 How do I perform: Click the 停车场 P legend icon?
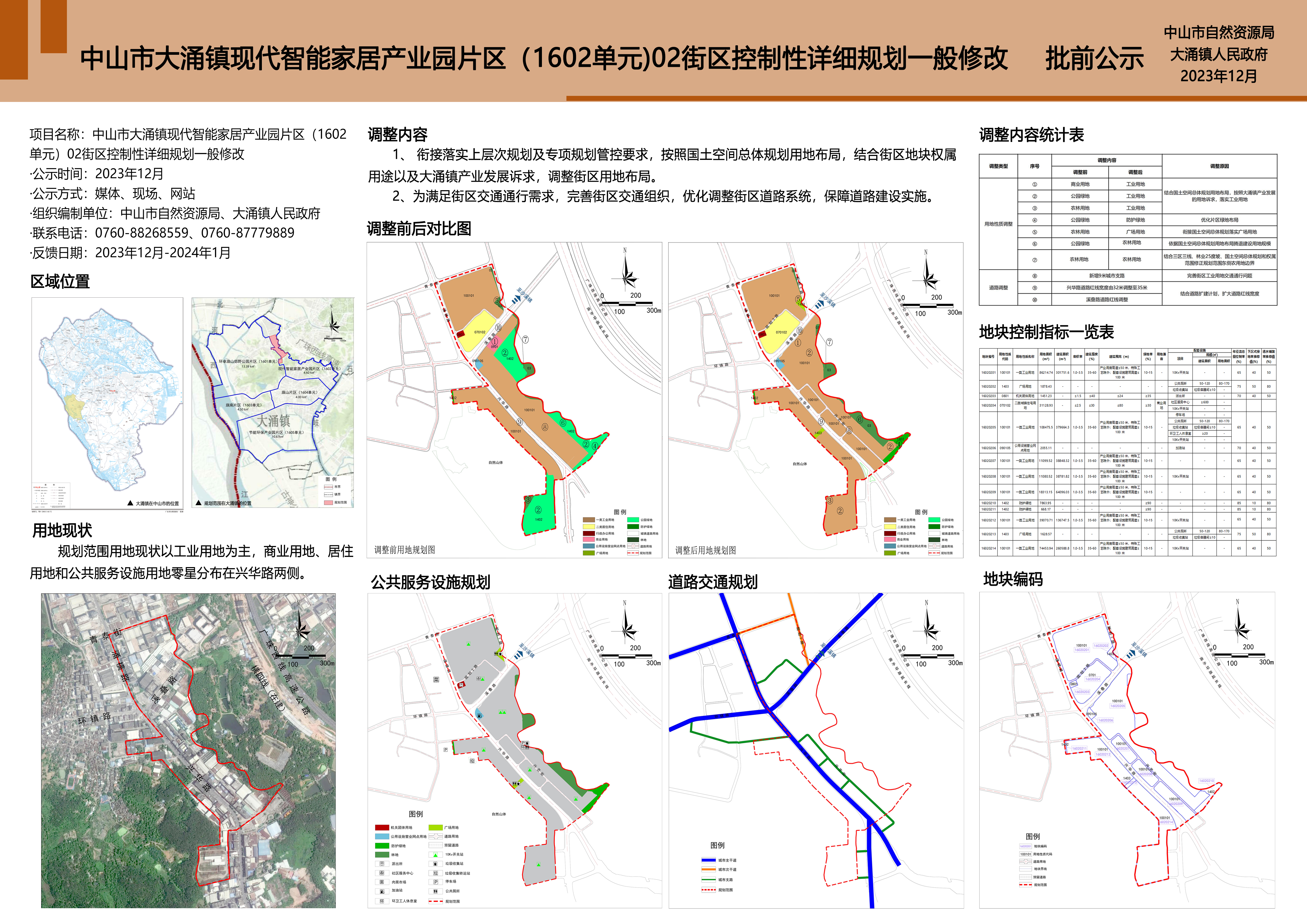(435, 882)
